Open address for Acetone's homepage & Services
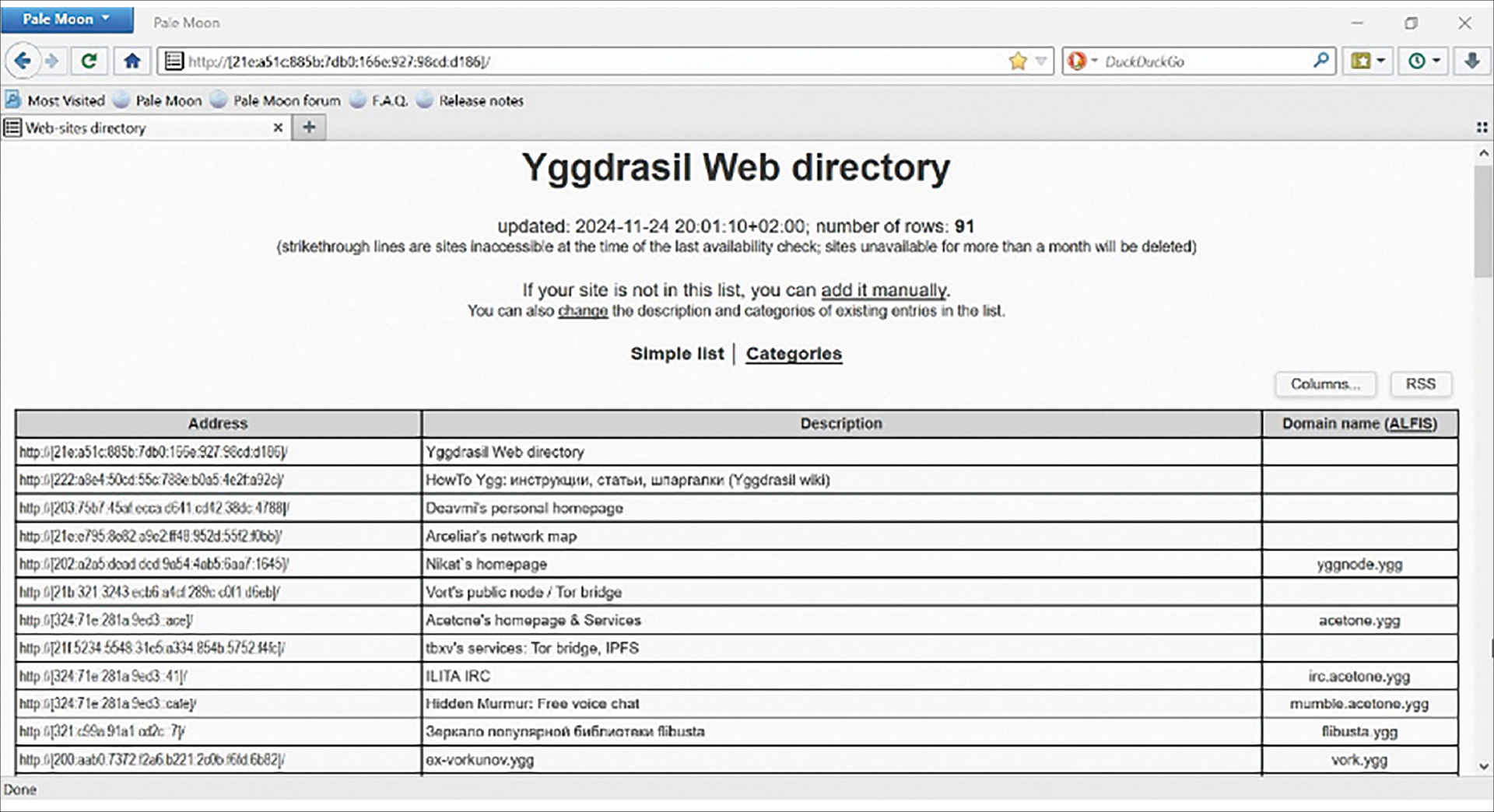The height and width of the screenshot is (812, 1494). (107, 620)
